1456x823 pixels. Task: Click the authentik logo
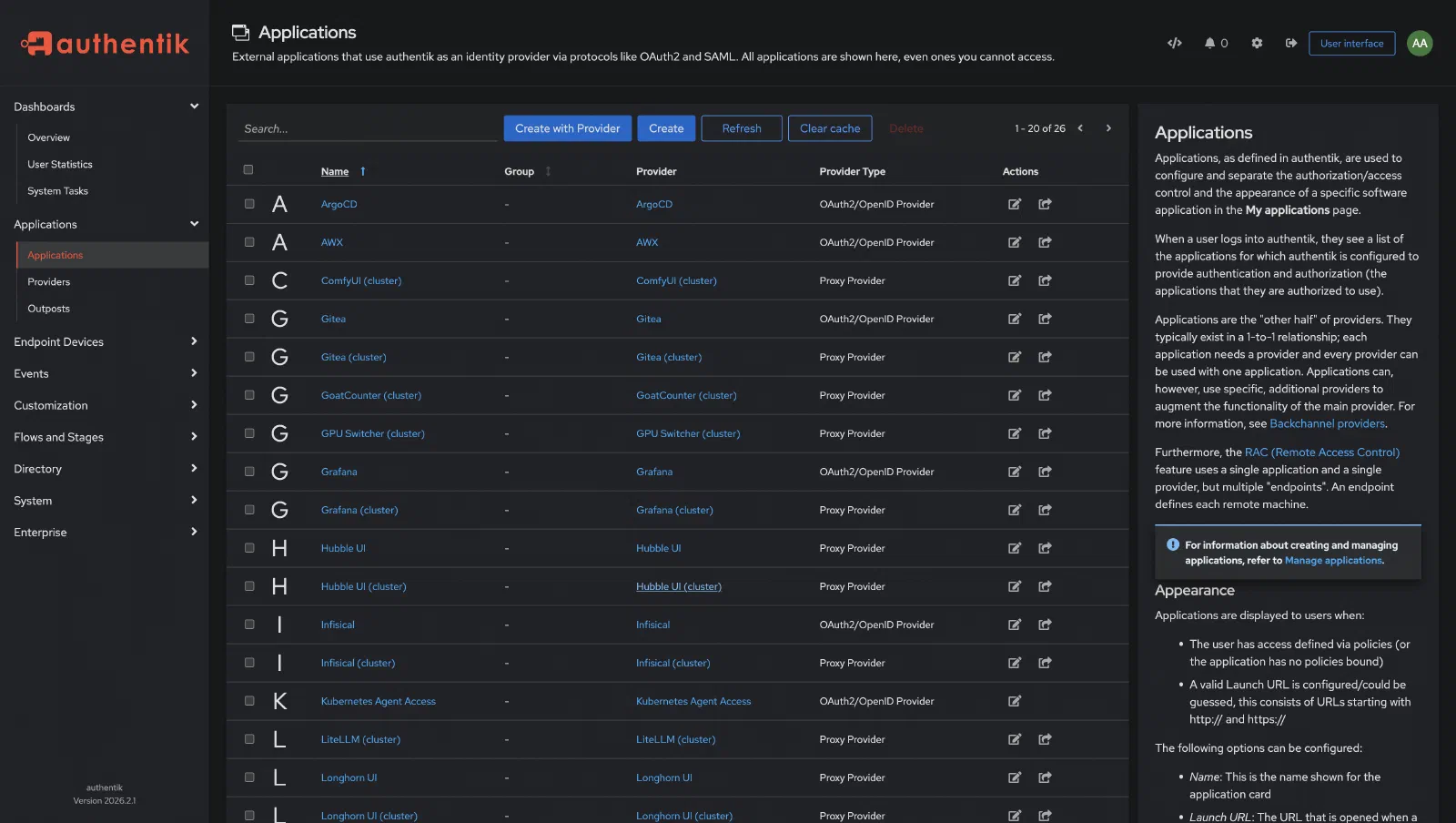(105, 43)
